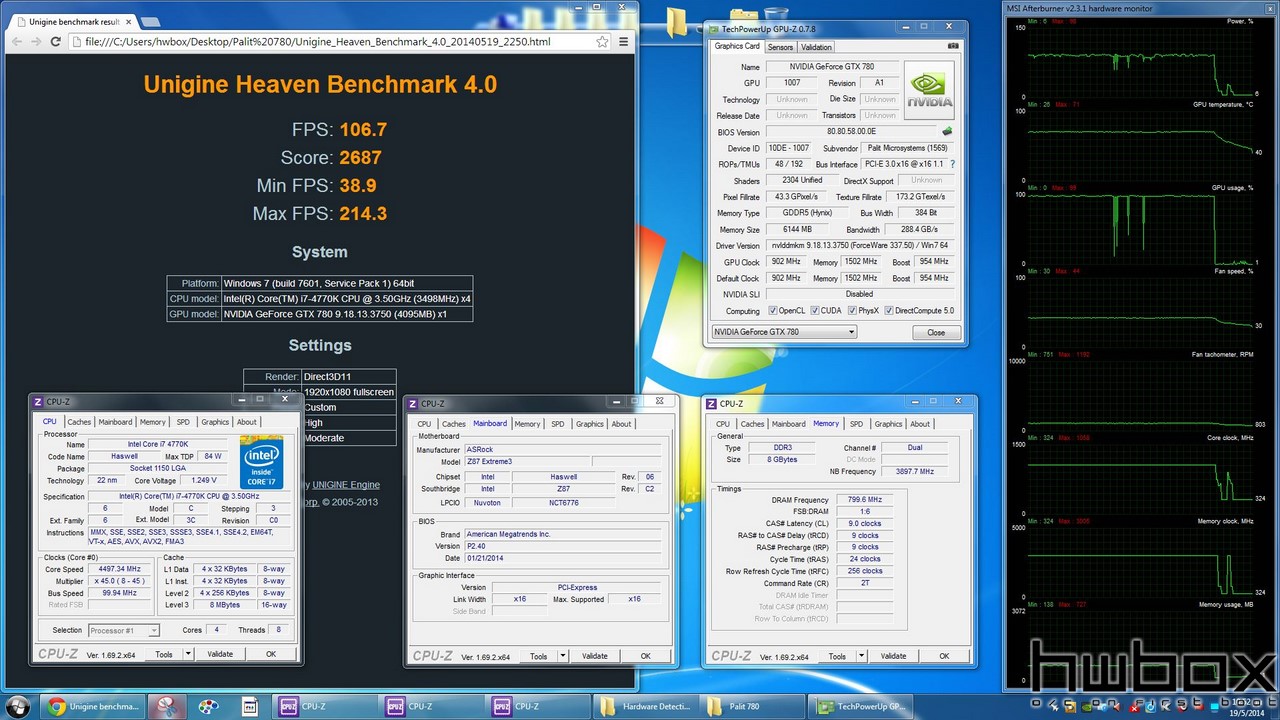Click BIOS Version field 80.80.58.00.0E

click(852, 132)
